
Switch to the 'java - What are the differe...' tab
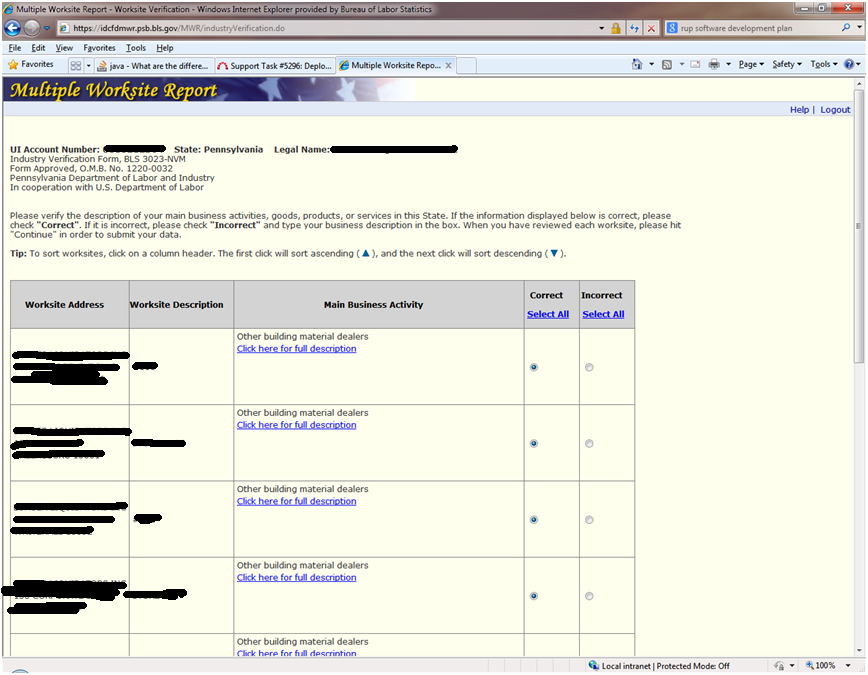153,66
